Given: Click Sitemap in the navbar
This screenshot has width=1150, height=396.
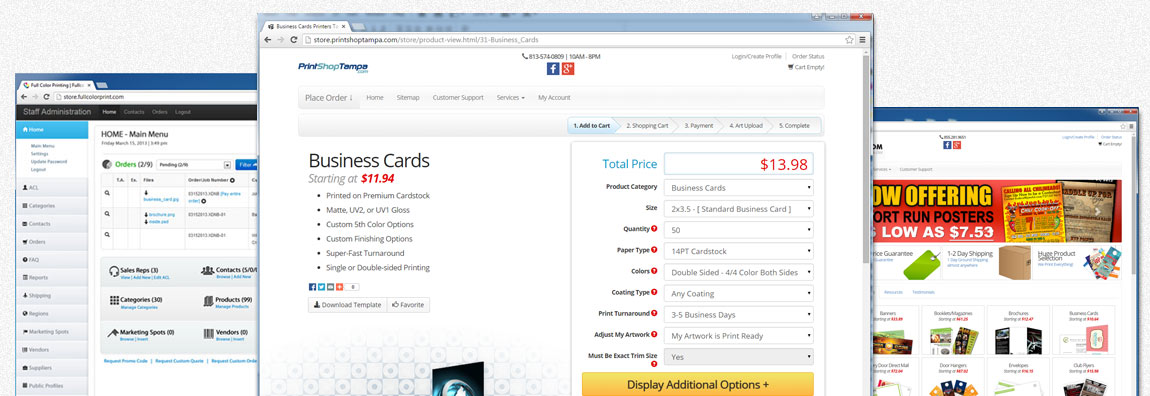Looking at the screenshot, I should 408,98.
